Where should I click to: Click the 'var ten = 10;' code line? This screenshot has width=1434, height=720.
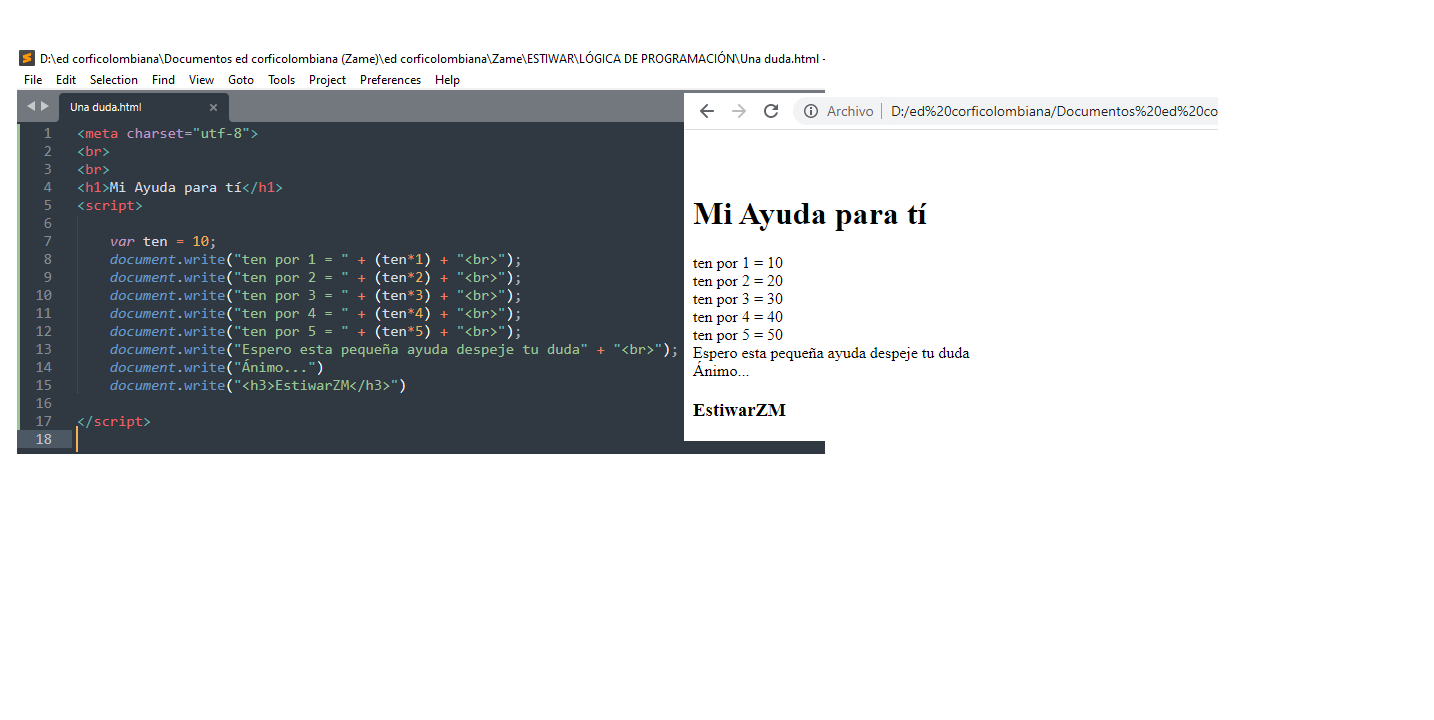pos(163,241)
